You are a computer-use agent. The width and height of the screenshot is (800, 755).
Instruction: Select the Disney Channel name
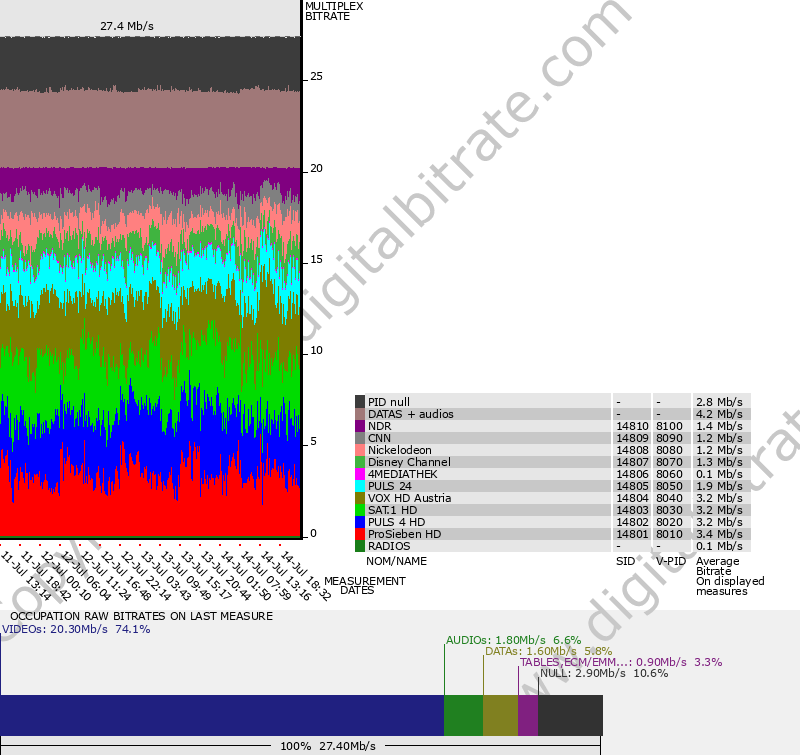coord(409,462)
